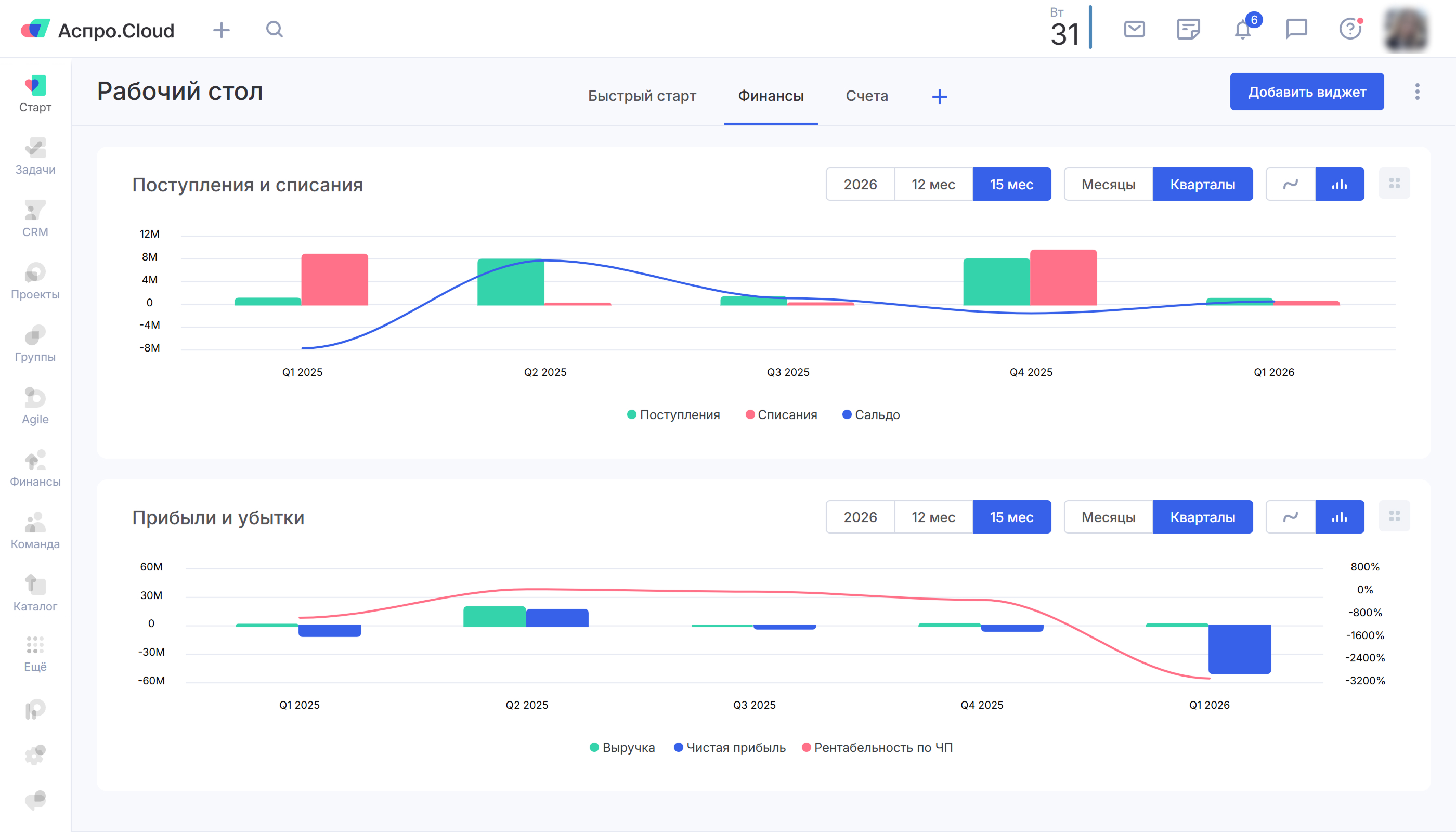Switch to the Быстрый старт tab
Viewport: 1456px width, 832px height.
[x=641, y=96]
